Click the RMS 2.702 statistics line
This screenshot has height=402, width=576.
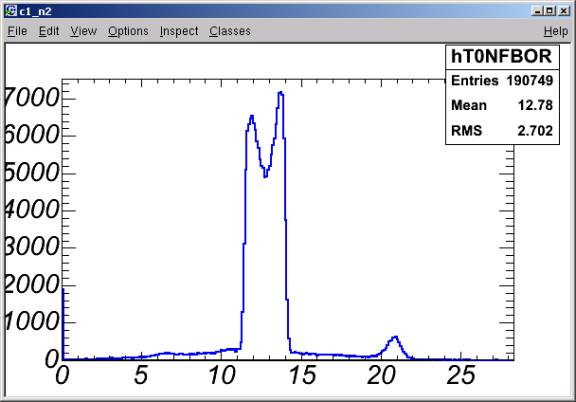point(502,130)
